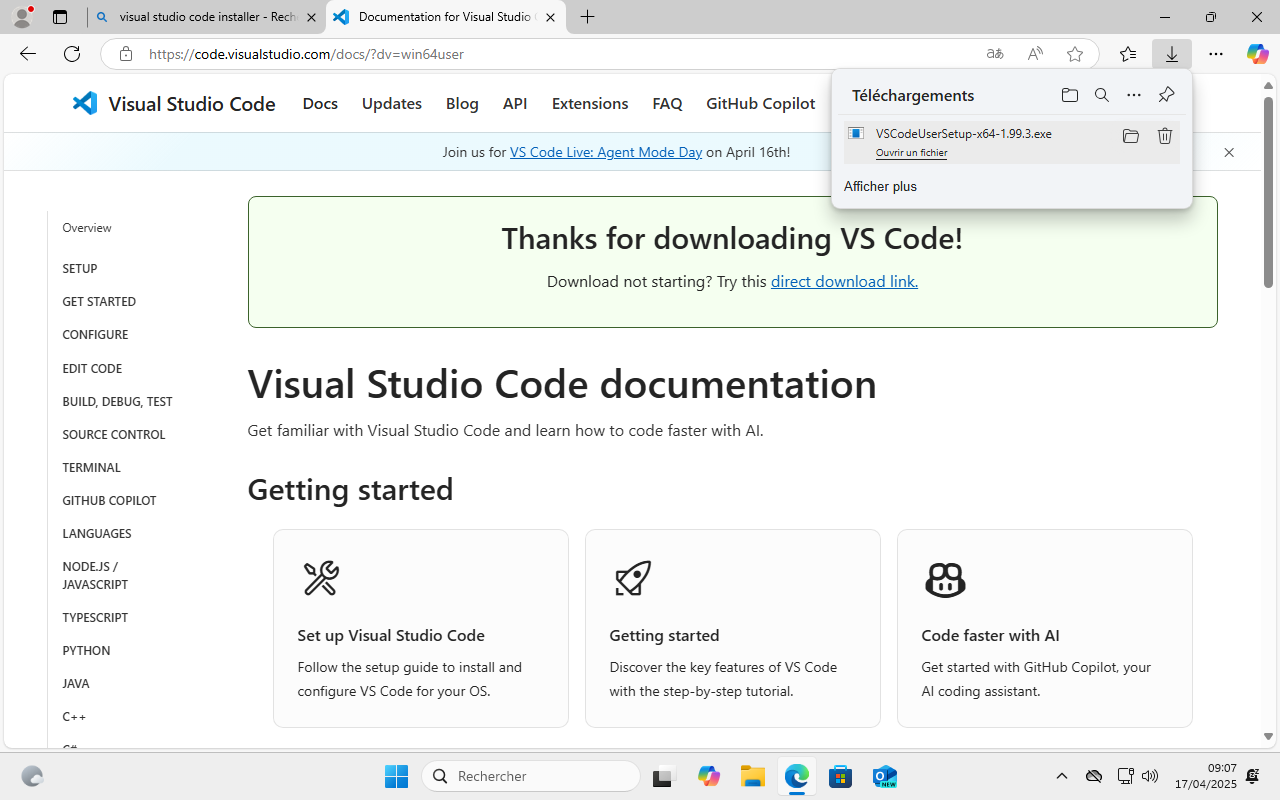
Task: Pin the Téléchargements panel
Action: [x=1166, y=95]
